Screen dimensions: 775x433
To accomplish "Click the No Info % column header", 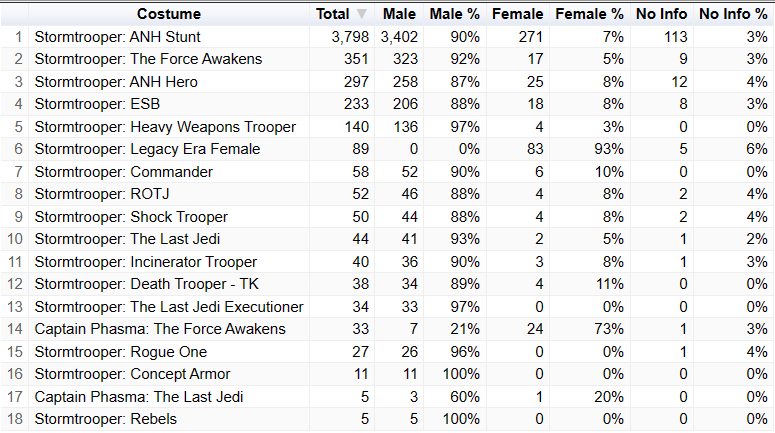I will tap(733, 14).
